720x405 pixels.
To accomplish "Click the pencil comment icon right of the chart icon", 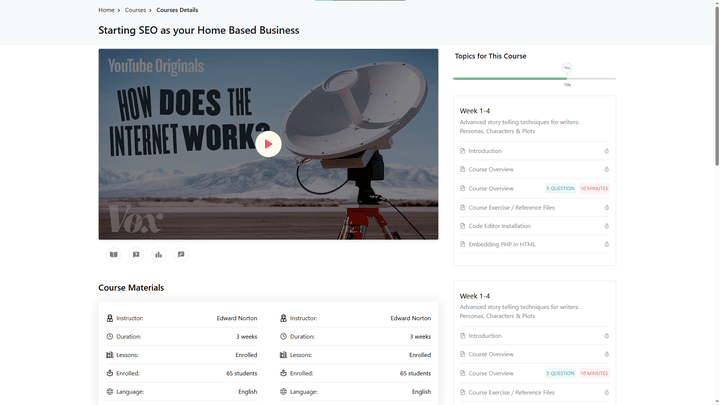I will (x=181, y=254).
